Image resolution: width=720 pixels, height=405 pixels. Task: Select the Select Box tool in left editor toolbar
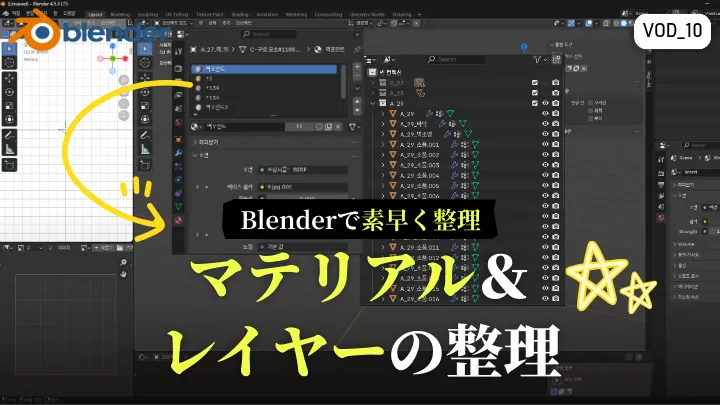coord(9,48)
